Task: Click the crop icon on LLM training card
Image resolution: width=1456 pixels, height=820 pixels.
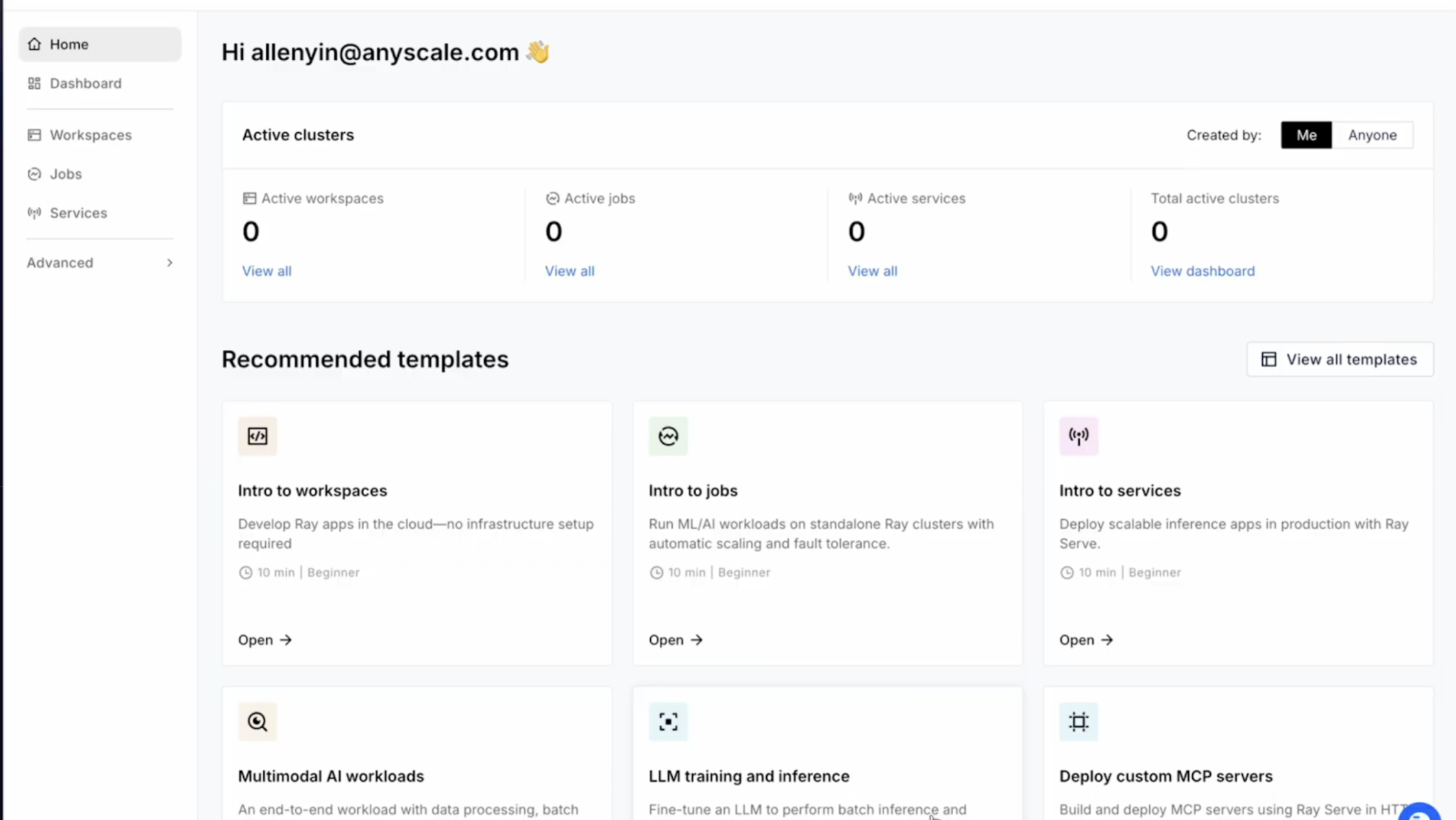Action: [x=668, y=722]
